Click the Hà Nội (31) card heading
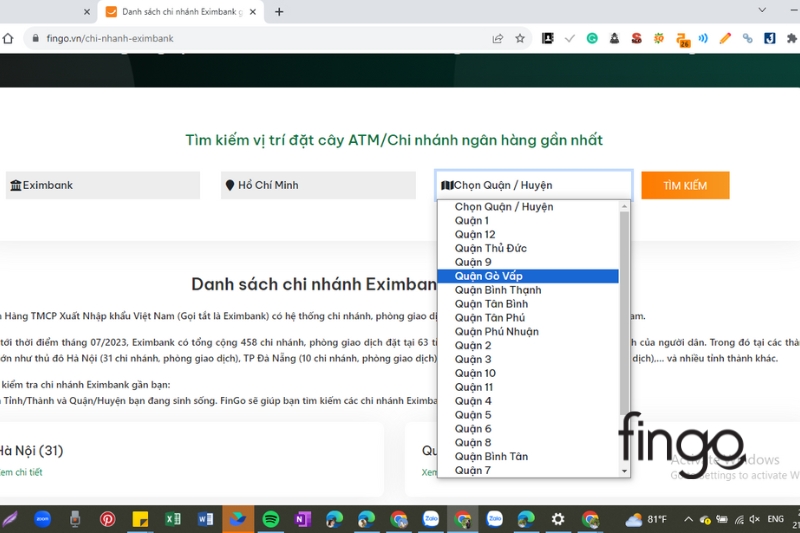The width and height of the screenshot is (800, 533). [31, 451]
